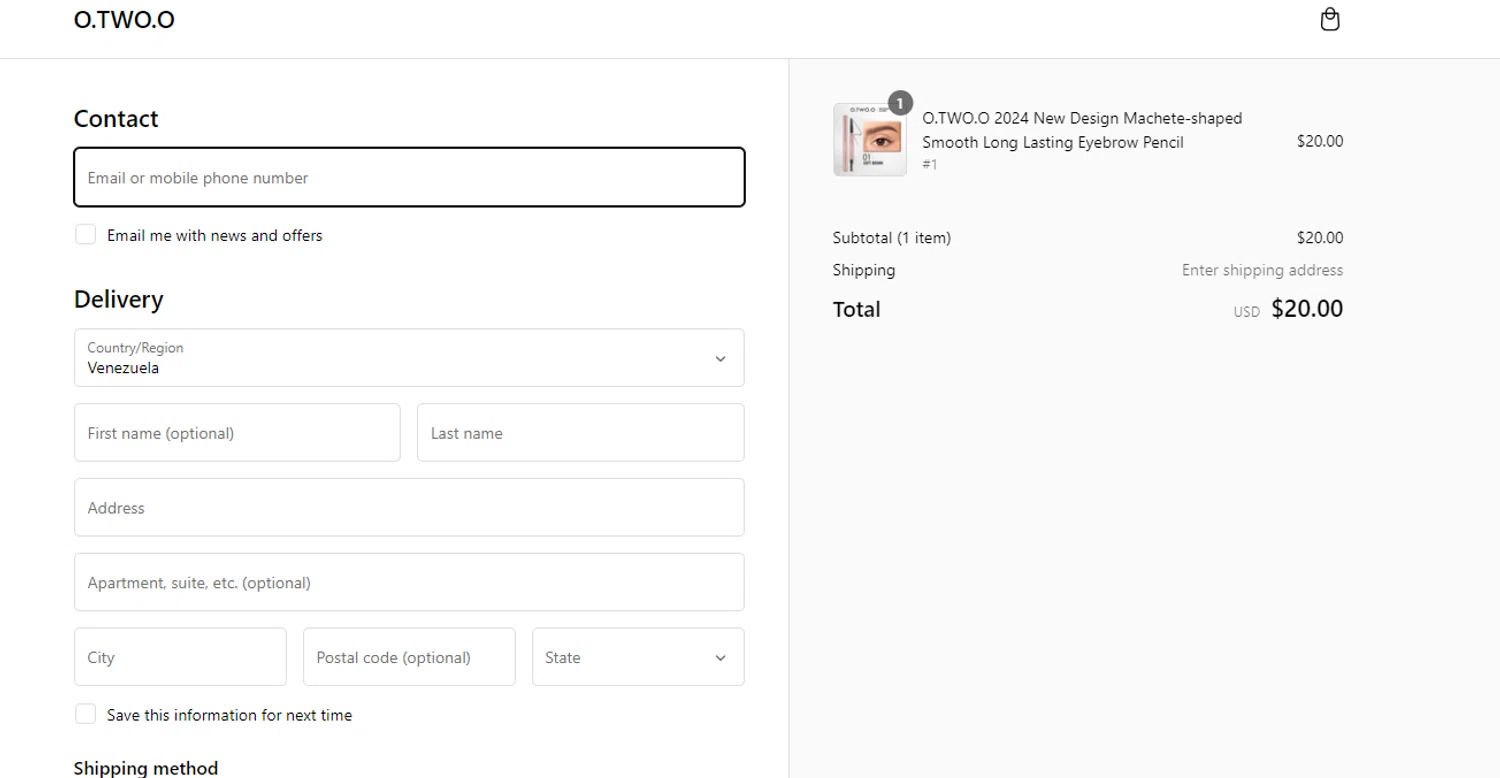
Task: Enable Email me with news and offers
Action: pos(86,234)
